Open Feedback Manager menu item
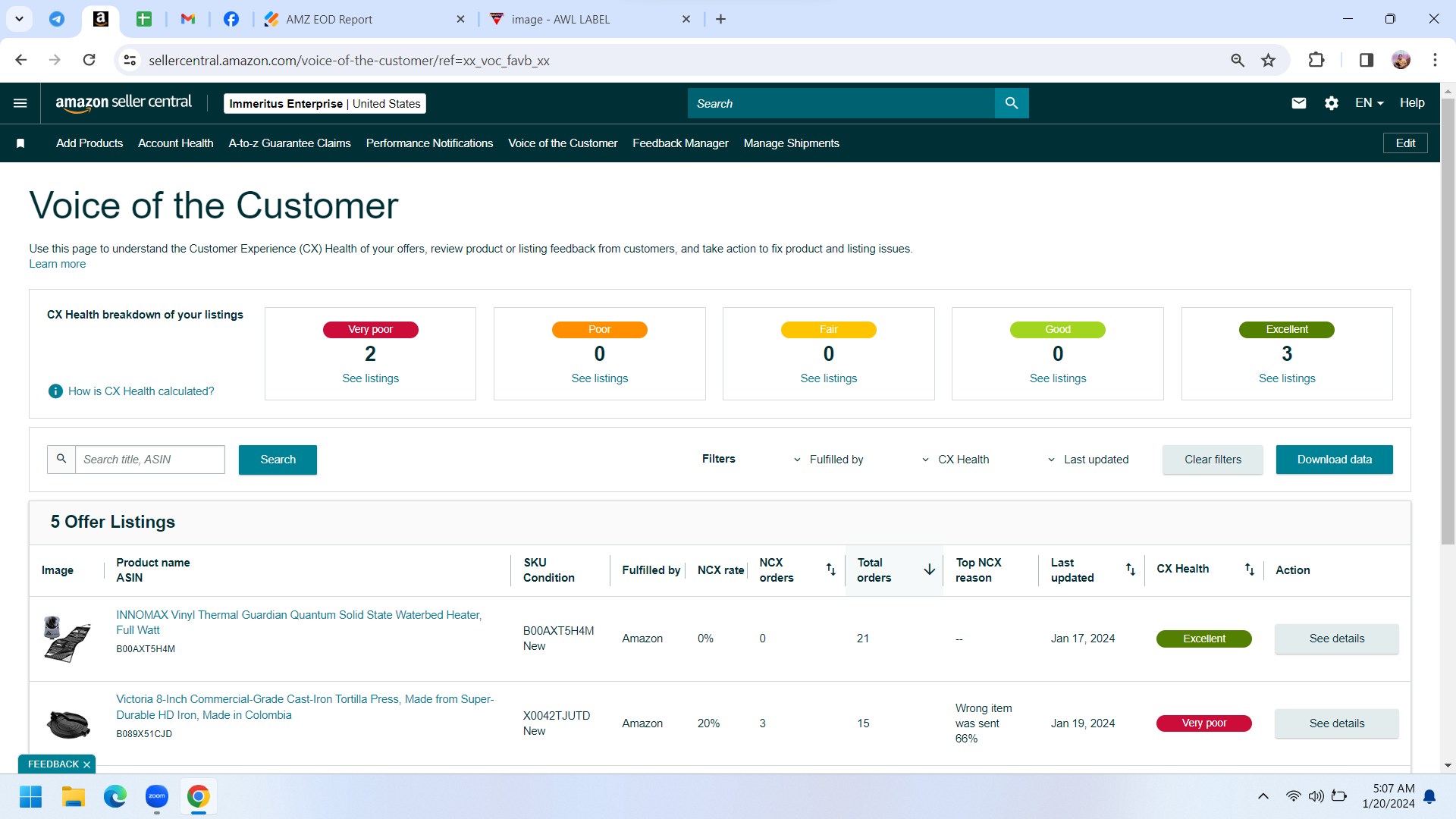The image size is (1456, 819). point(680,143)
